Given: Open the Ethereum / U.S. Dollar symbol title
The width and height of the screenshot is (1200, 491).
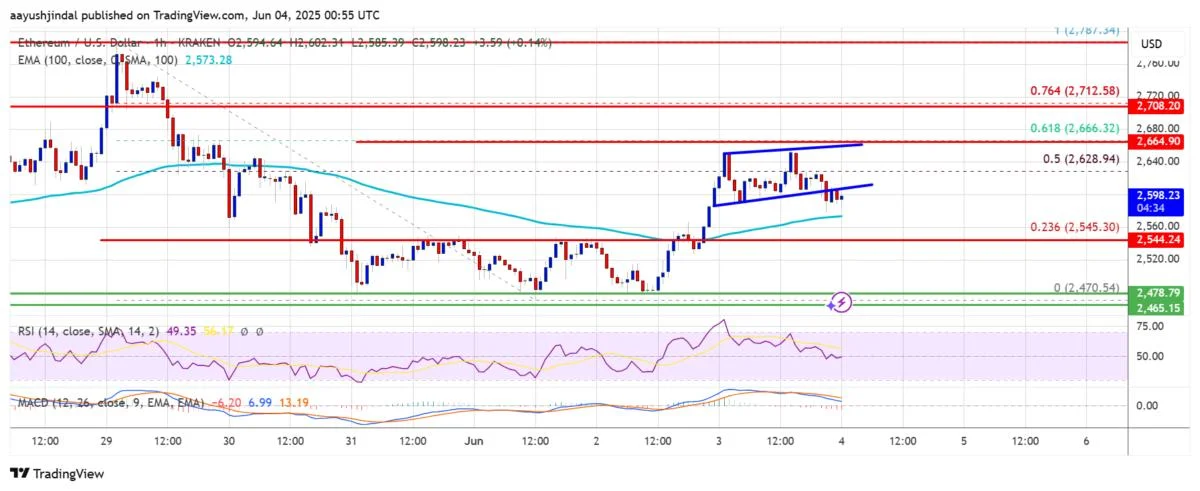Looking at the screenshot, I should [x=80, y=42].
